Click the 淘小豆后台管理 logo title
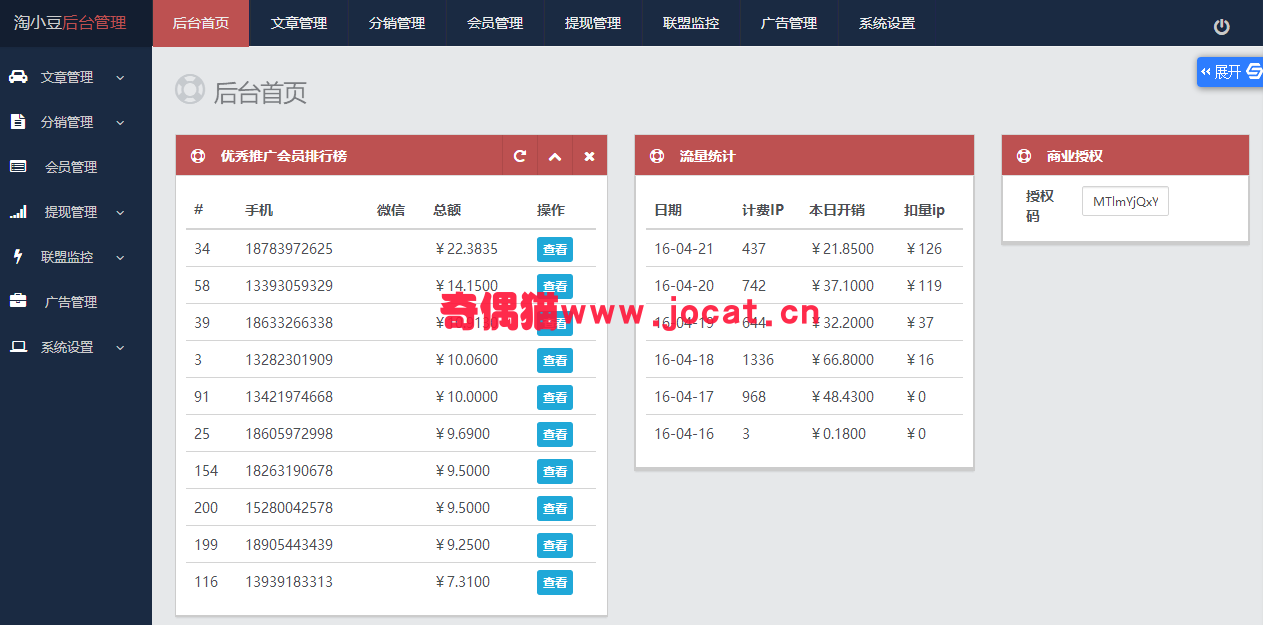The height and width of the screenshot is (625, 1263). (70, 22)
